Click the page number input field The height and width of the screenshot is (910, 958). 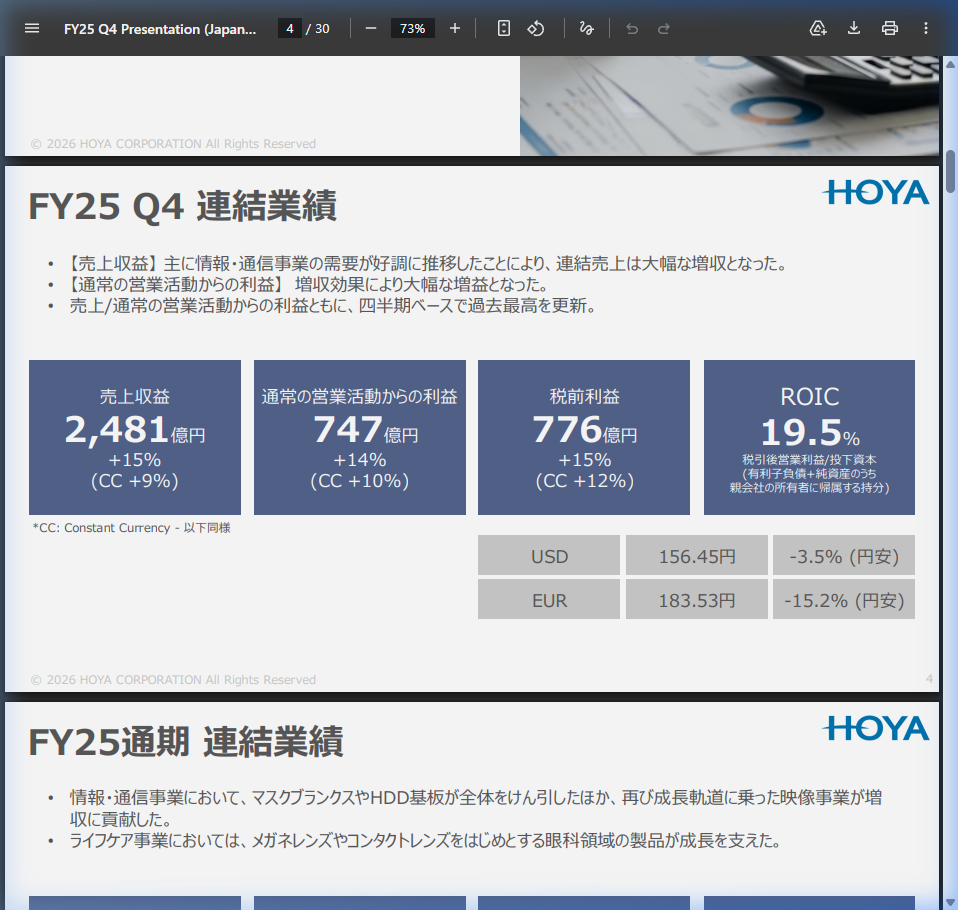[290, 28]
